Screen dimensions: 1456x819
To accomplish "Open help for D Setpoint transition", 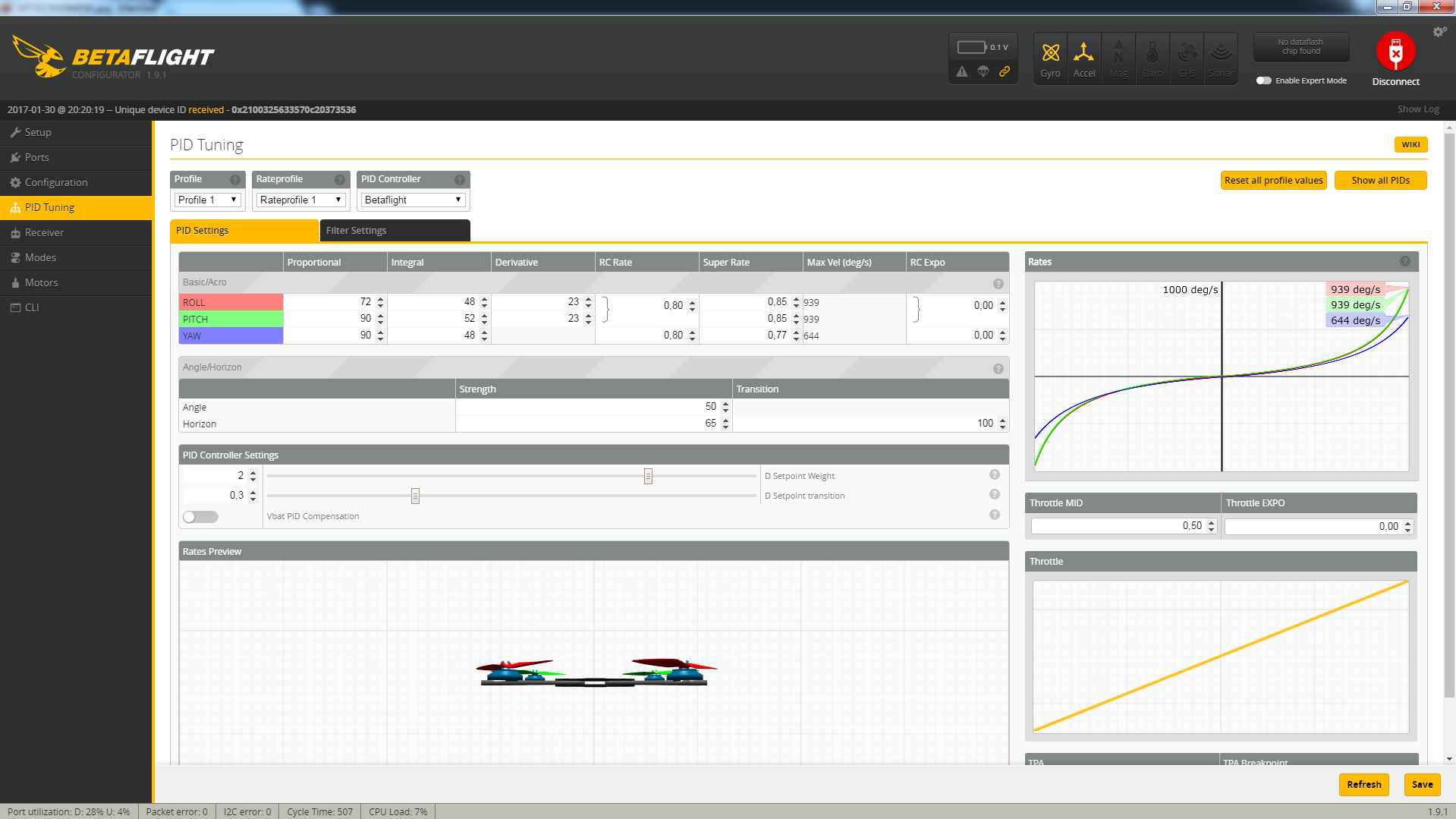I will click(995, 494).
